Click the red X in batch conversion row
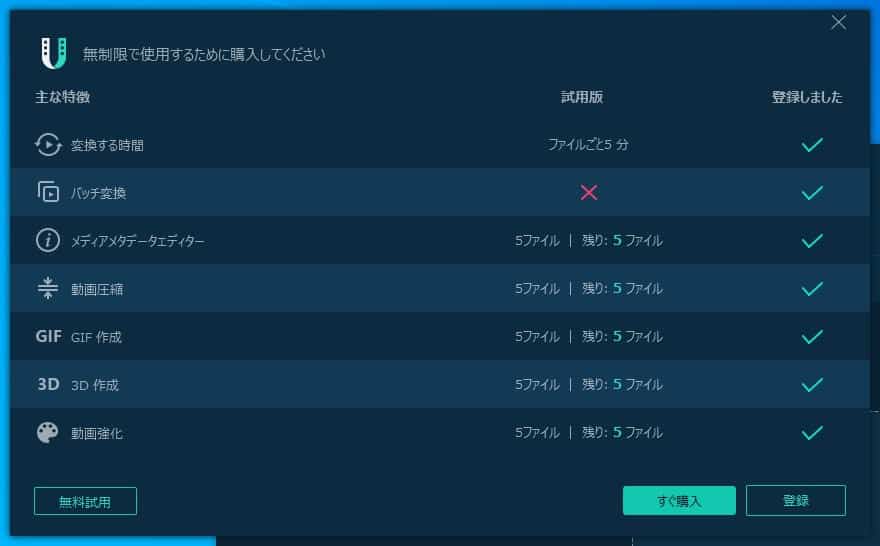The height and width of the screenshot is (546, 880). click(589, 192)
